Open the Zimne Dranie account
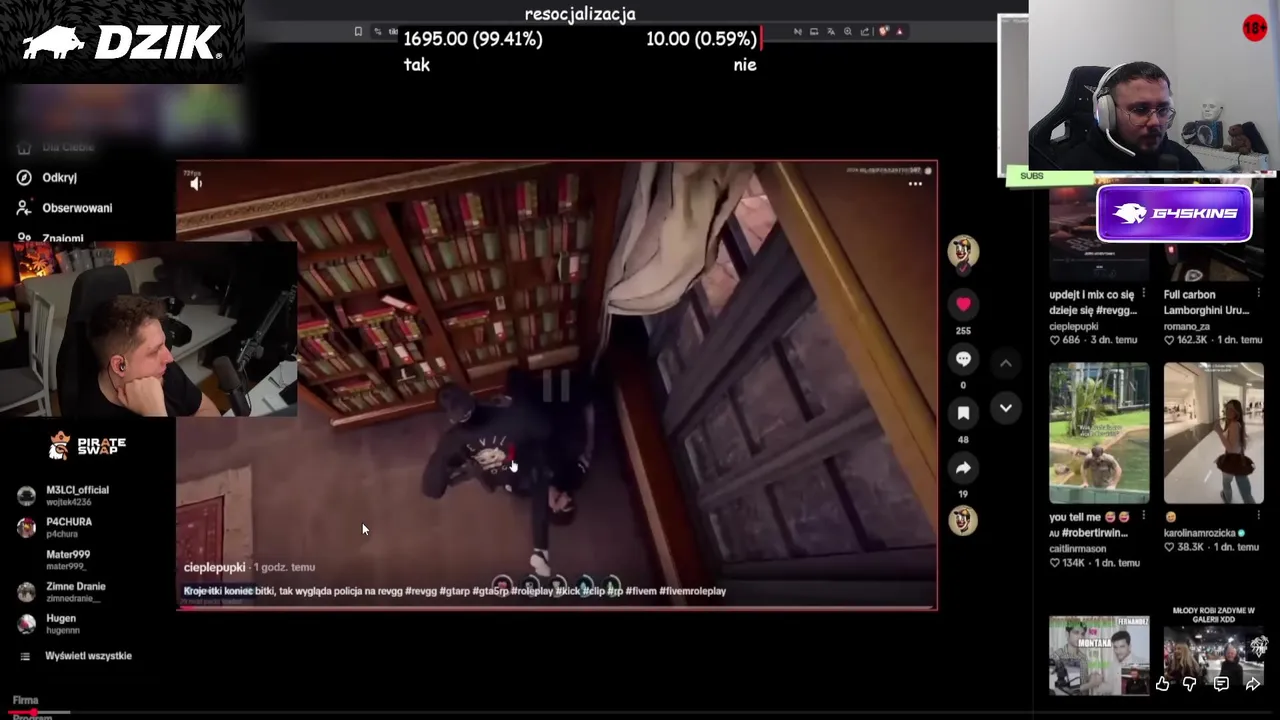This screenshot has height=720, width=1280. tap(75, 591)
